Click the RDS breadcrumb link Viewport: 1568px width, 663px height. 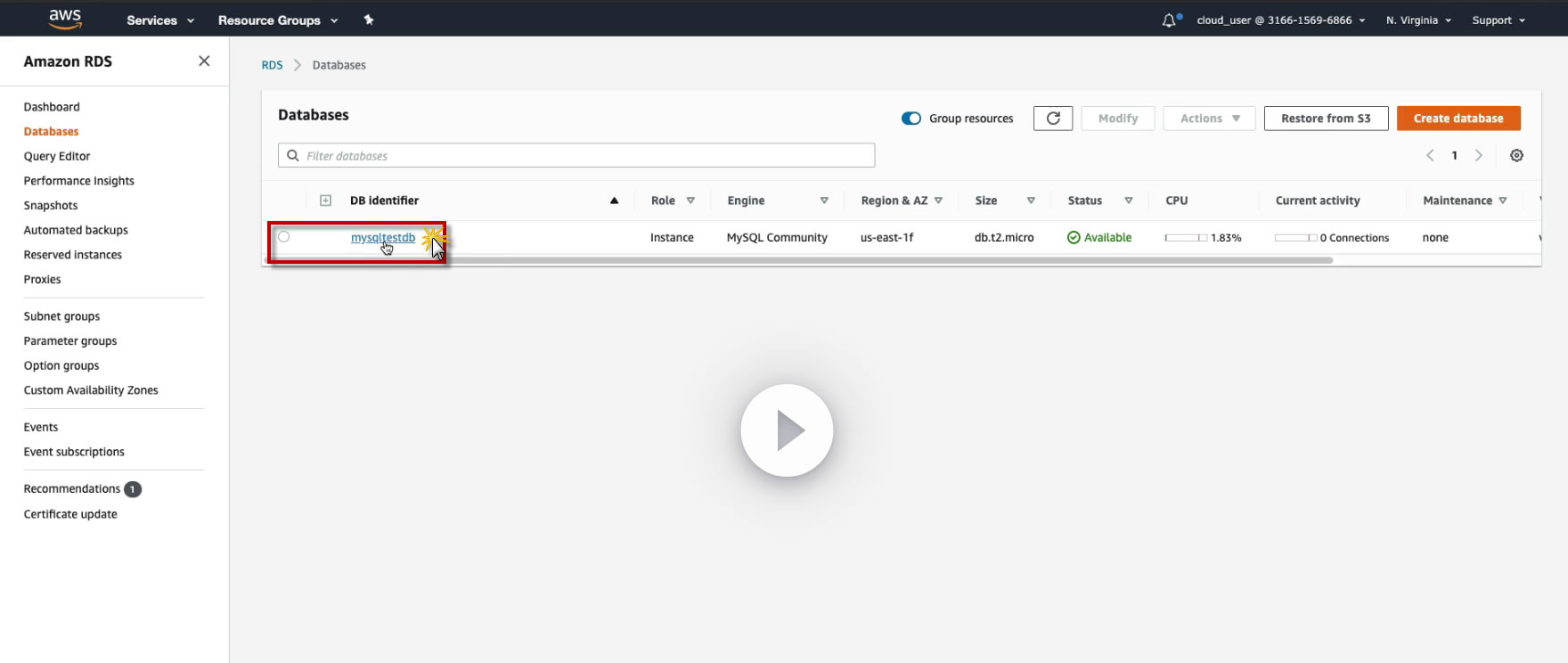click(x=272, y=65)
